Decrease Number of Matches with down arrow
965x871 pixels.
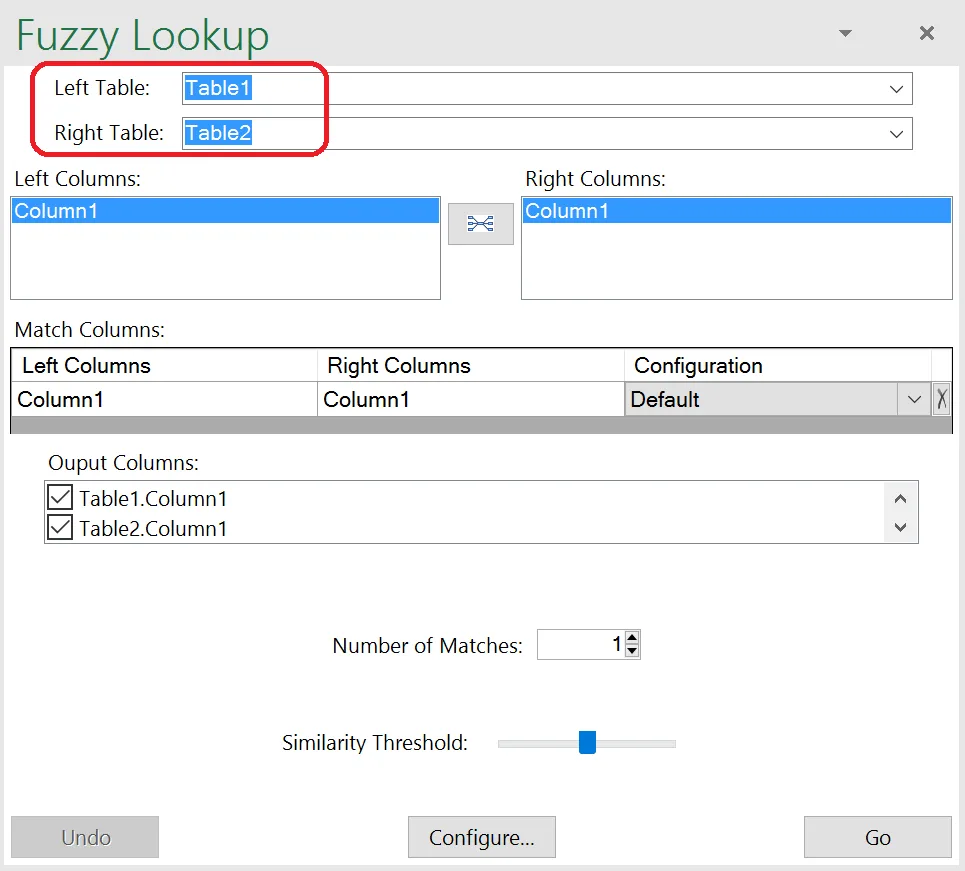[x=631, y=651]
